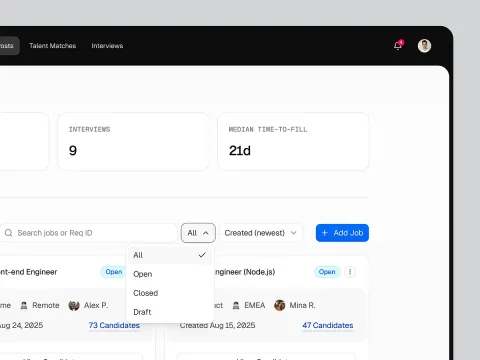Click the Remote location icon
Image resolution: width=480 pixels, height=360 pixels.
point(24,305)
